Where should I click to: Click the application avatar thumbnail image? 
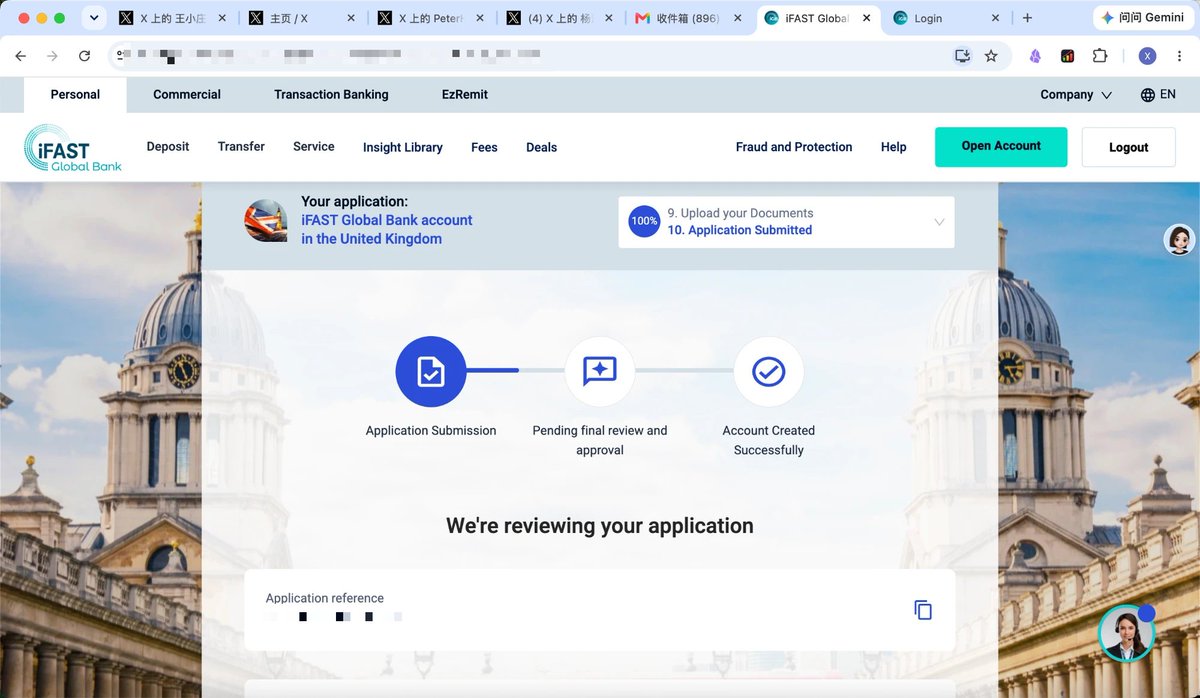(266, 220)
